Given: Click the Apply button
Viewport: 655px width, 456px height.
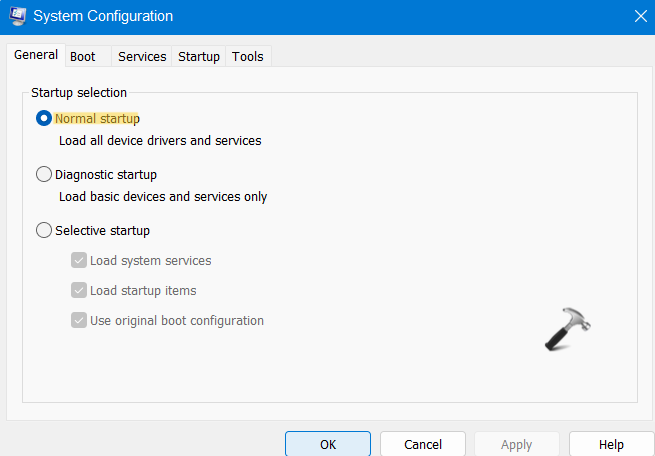Looking at the screenshot, I should pos(516,444).
